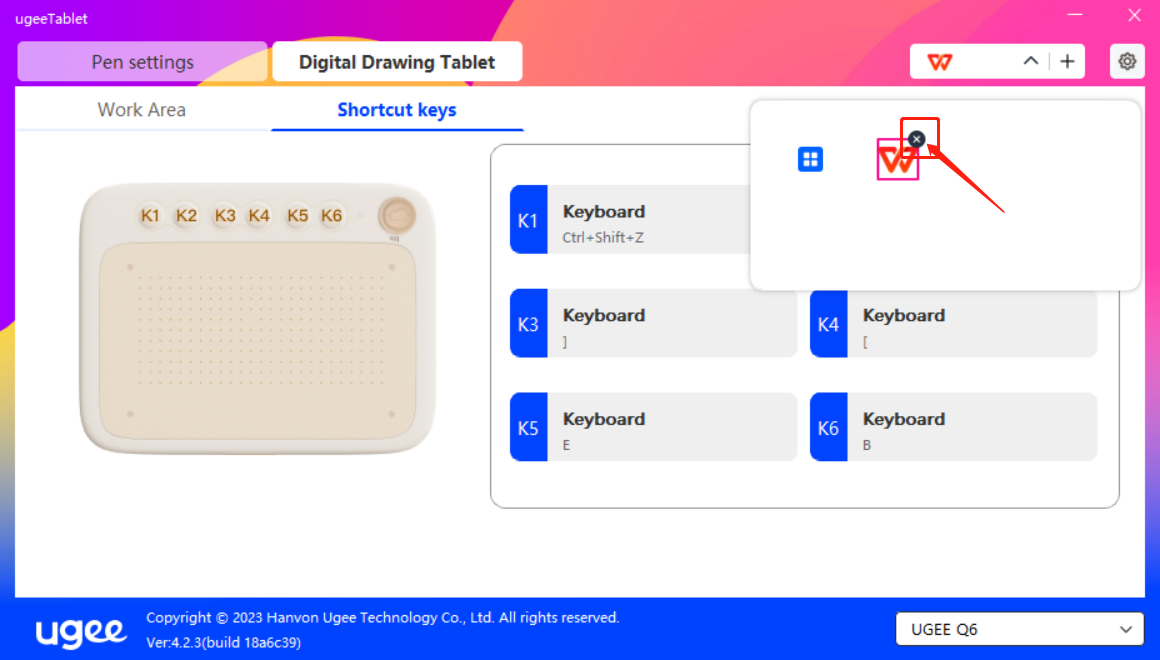The width and height of the screenshot is (1160, 660).
Task: Collapse the application list chevron
Action: tap(1030, 62)
